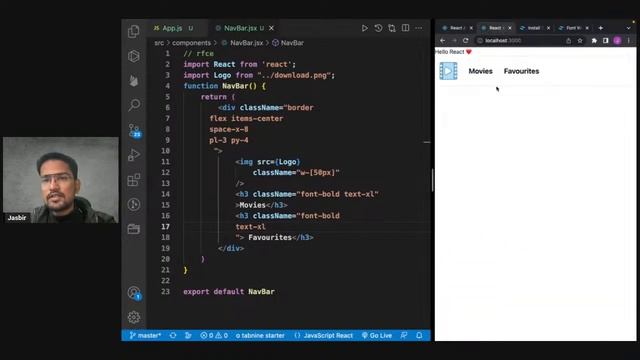Run the current file using play icon
640x360 pixels.
[x=364, y=28]
